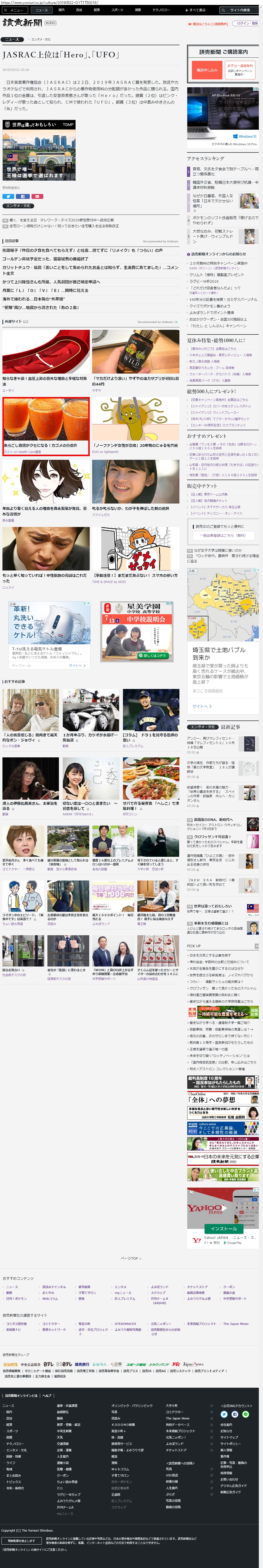This screenshot has width=263, height=1568.
Task: Open the テクノロジー navigation item
Action: click(161, 10)
